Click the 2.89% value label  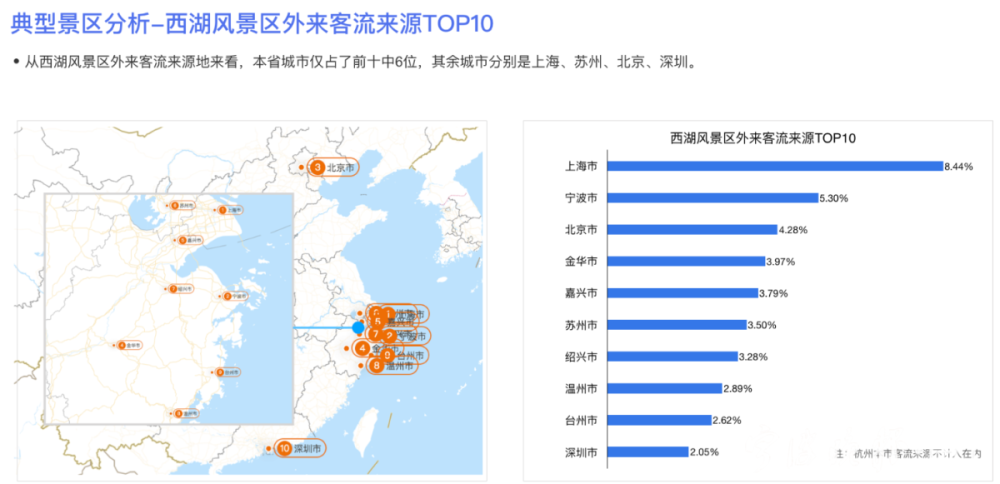(x=738, y=388)
